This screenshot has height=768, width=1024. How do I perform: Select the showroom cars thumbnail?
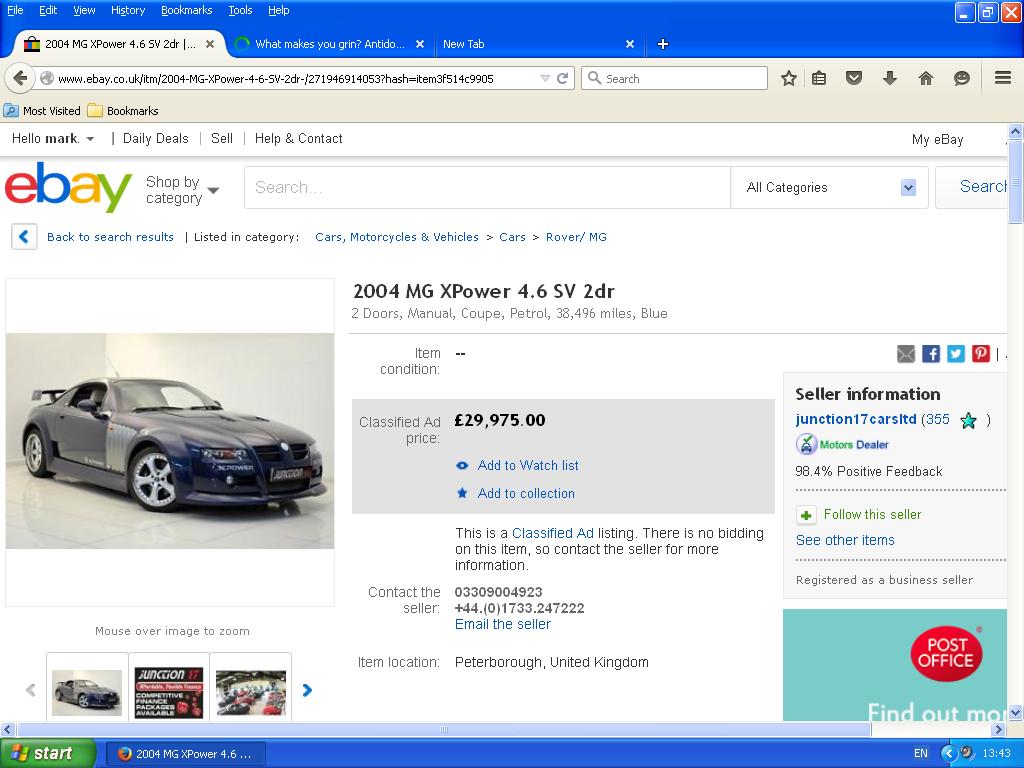click(x=251, y=692)
